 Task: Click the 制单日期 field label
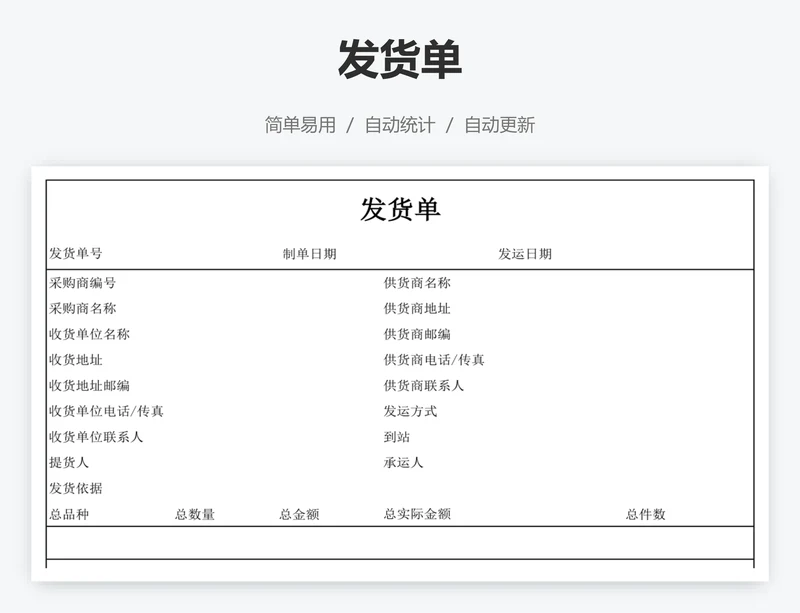309,254
